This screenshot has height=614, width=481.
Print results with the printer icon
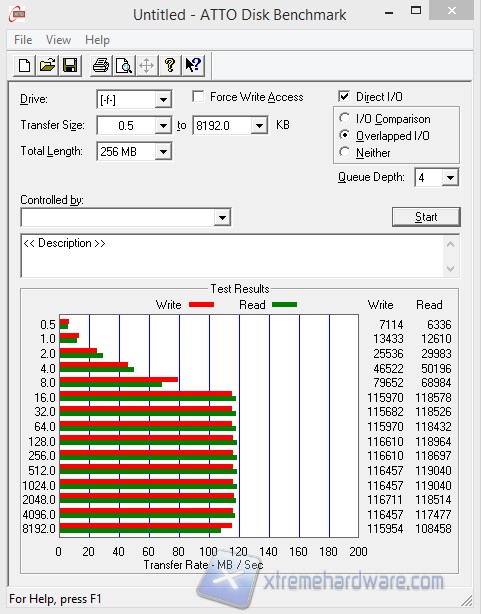click(101, 65)
